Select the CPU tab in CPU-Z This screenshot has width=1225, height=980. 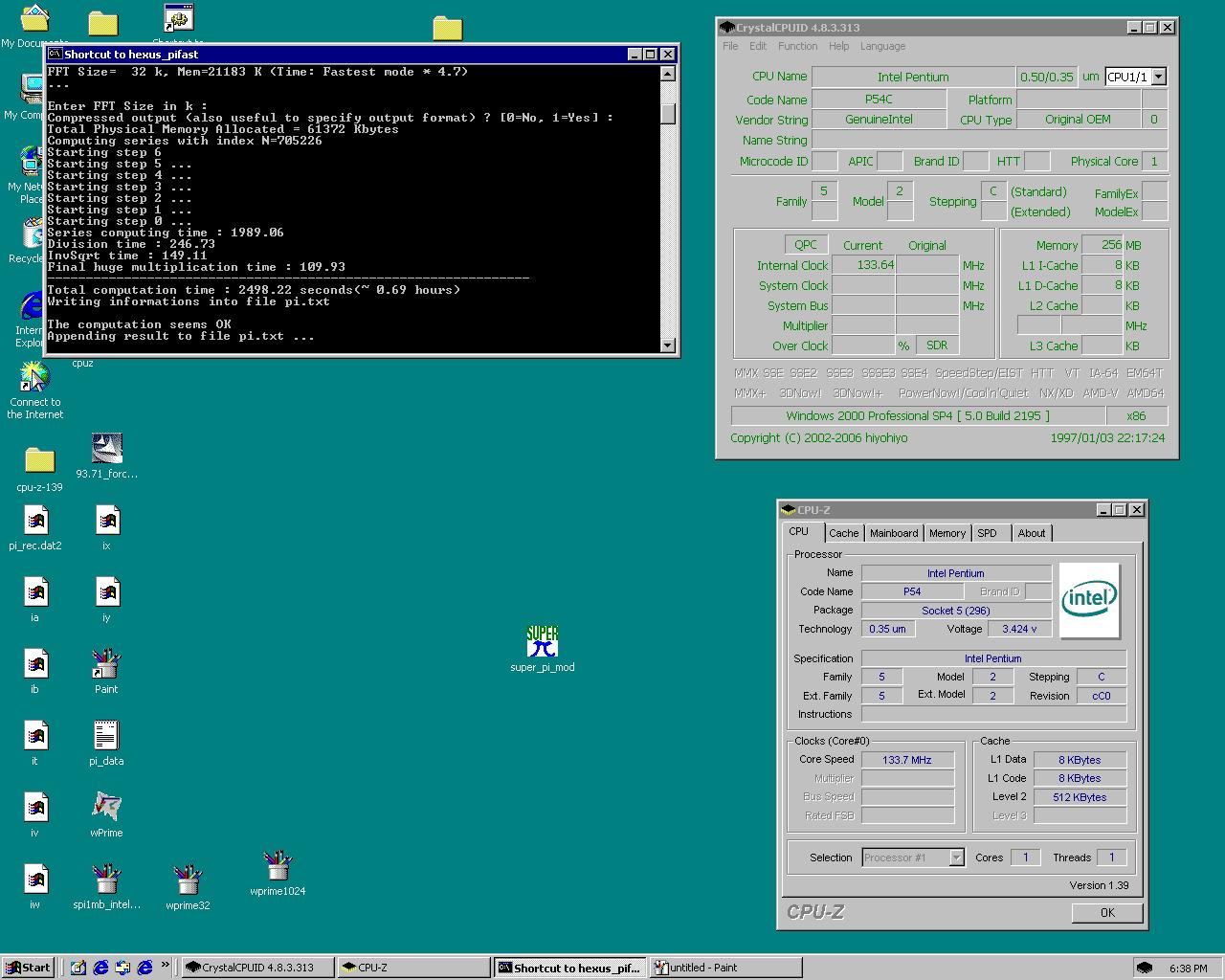click(799, 532)
